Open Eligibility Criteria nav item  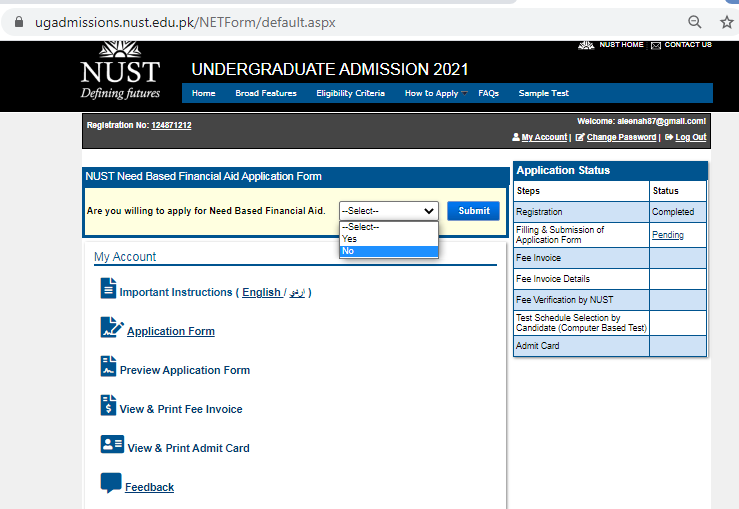pos(350,93)
